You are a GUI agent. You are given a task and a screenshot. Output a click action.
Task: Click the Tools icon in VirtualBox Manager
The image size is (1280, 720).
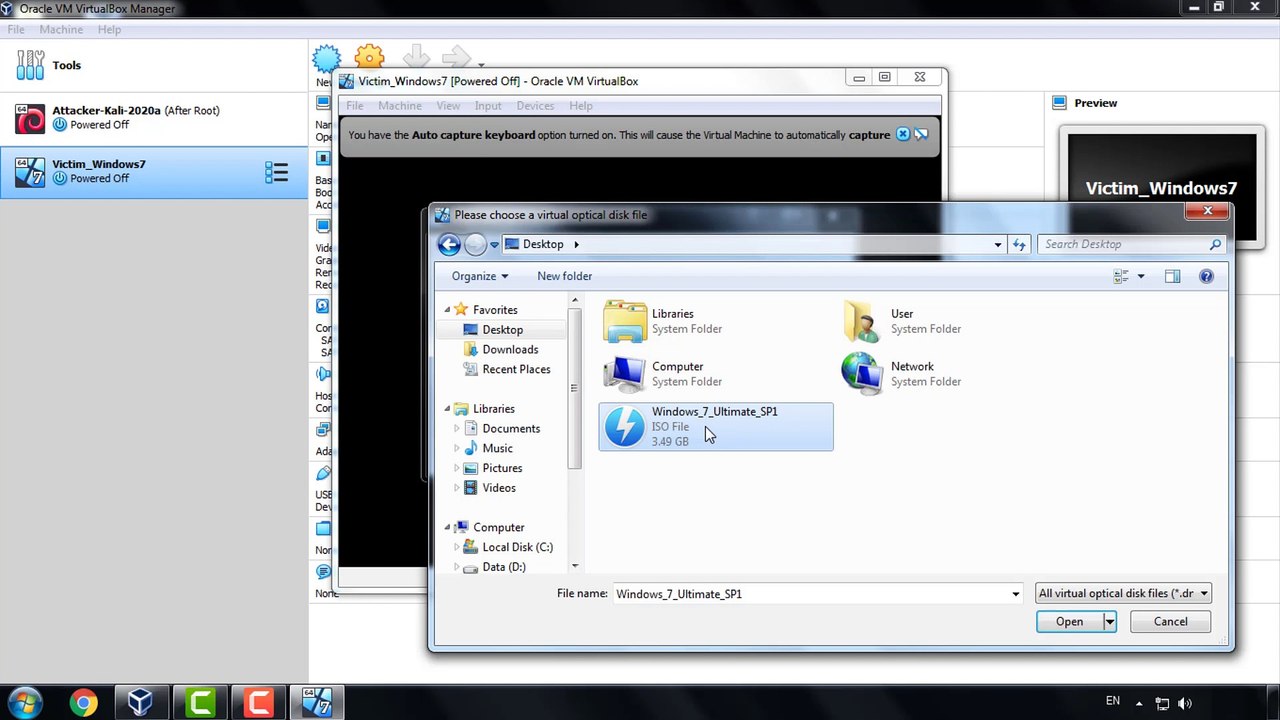coord(30,65)
